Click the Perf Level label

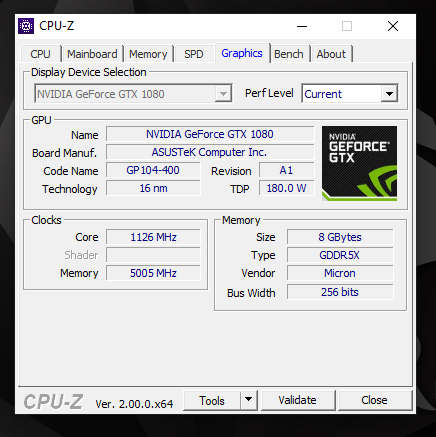point(269,93)
